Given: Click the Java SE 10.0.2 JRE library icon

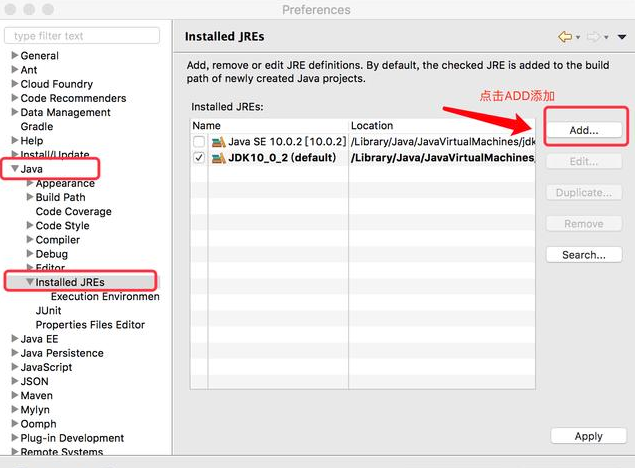Looking at the screenshot, I should [x=218, y=143].
